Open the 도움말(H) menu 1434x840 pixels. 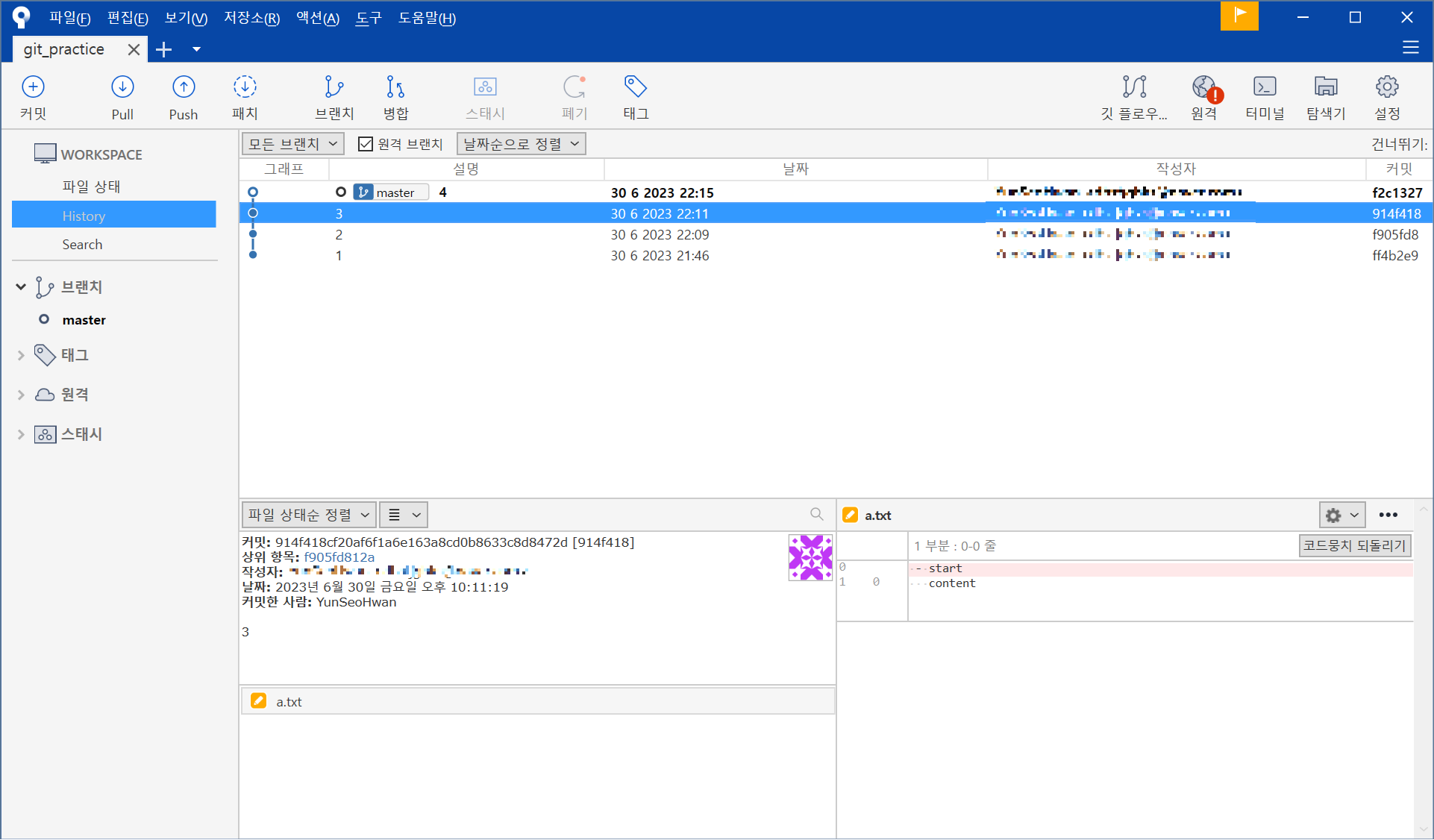tap(427, 18)
